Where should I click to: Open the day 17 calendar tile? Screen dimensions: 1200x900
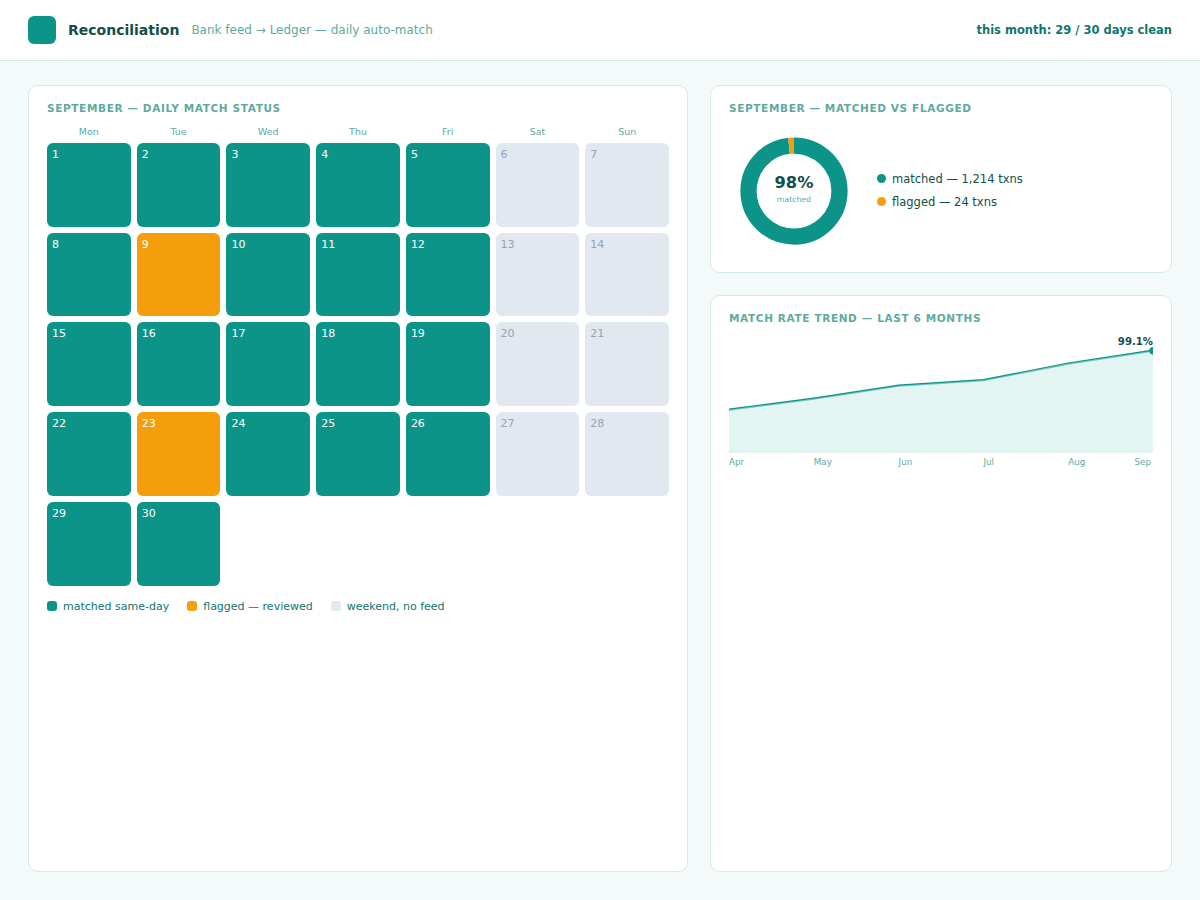coord(268,364)
